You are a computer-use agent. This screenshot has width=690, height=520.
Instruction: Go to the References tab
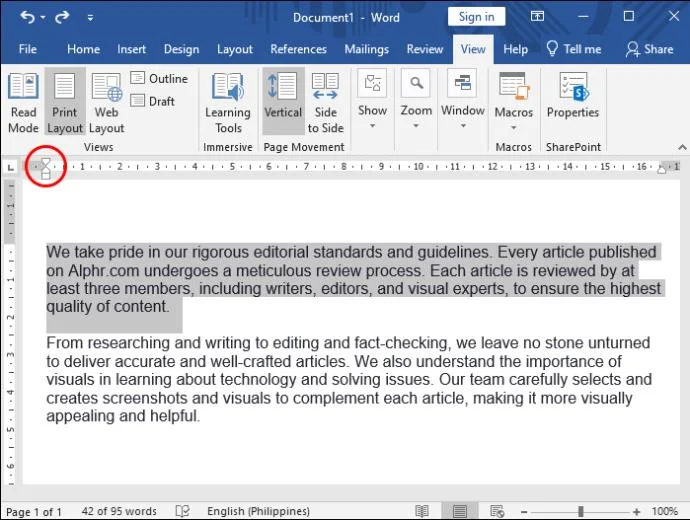[x=298, y=49]
